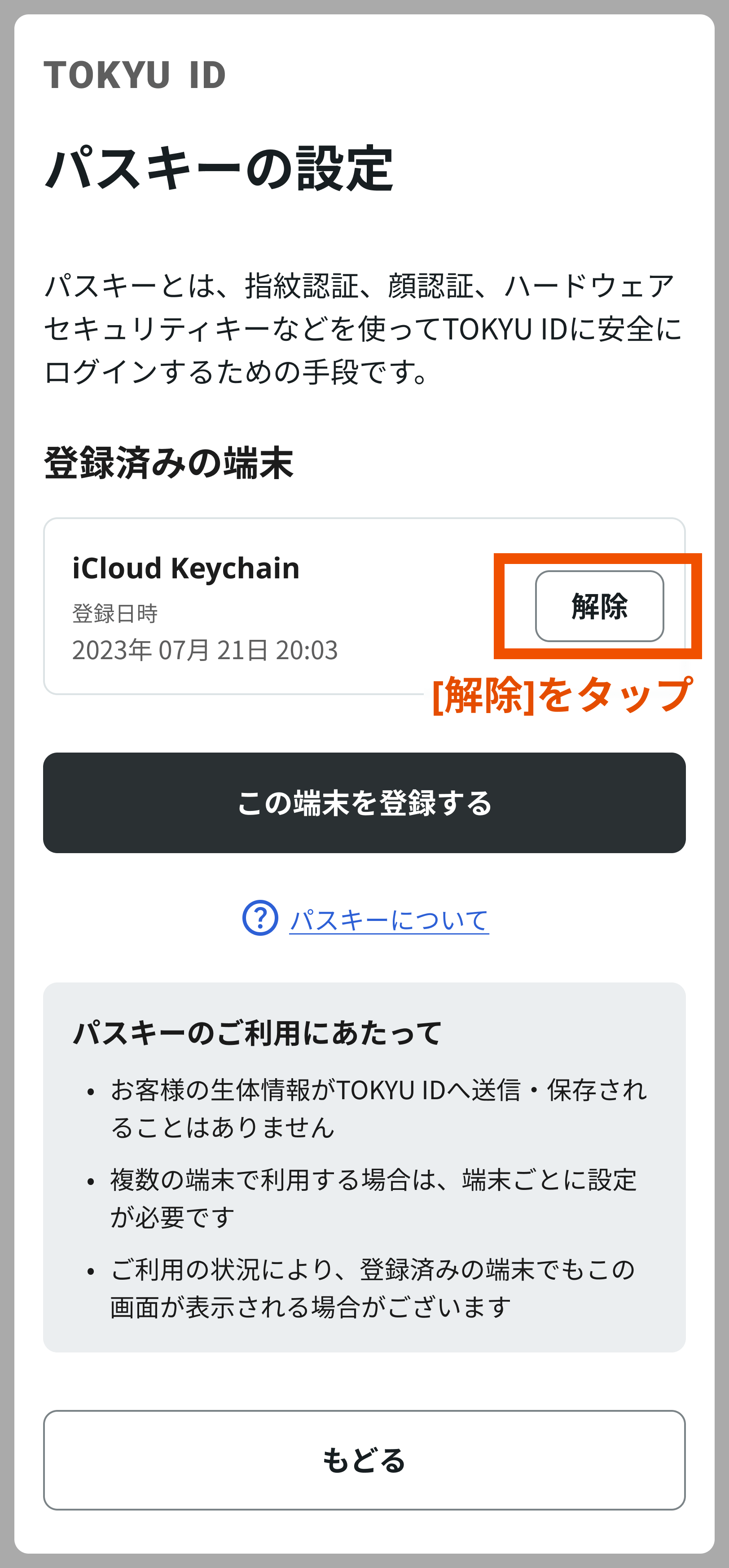Click the registration date 2023年 07月 21日 20:03
This screenshot has width=729, height=1568.
point(205,650)
